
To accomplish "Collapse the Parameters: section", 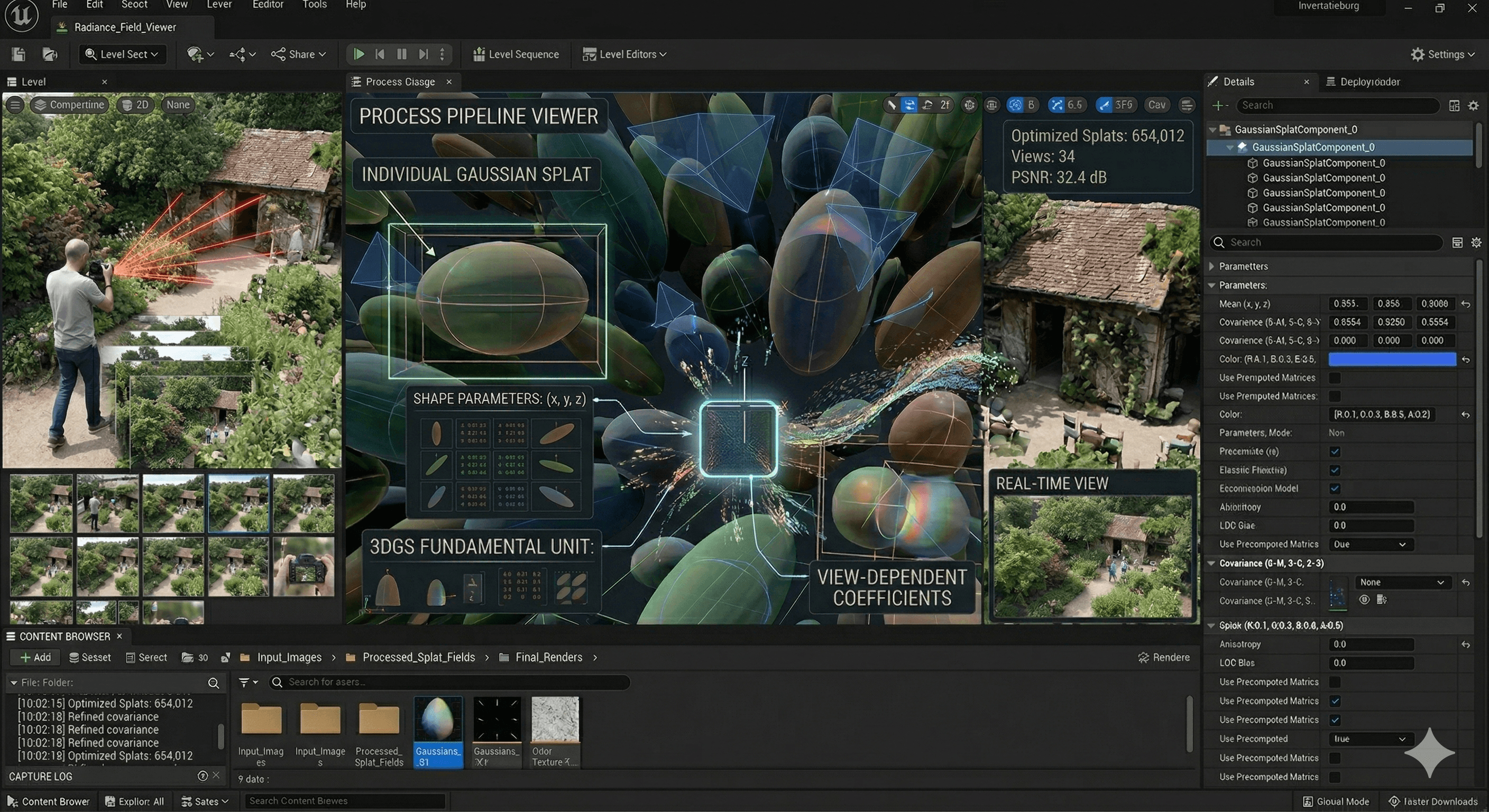I will click(x=1212, y=285).
